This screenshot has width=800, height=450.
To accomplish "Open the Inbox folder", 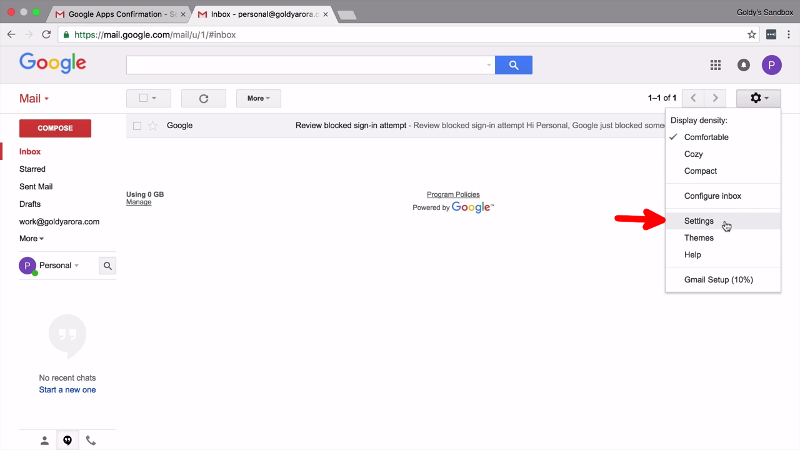I will [30, 152].
